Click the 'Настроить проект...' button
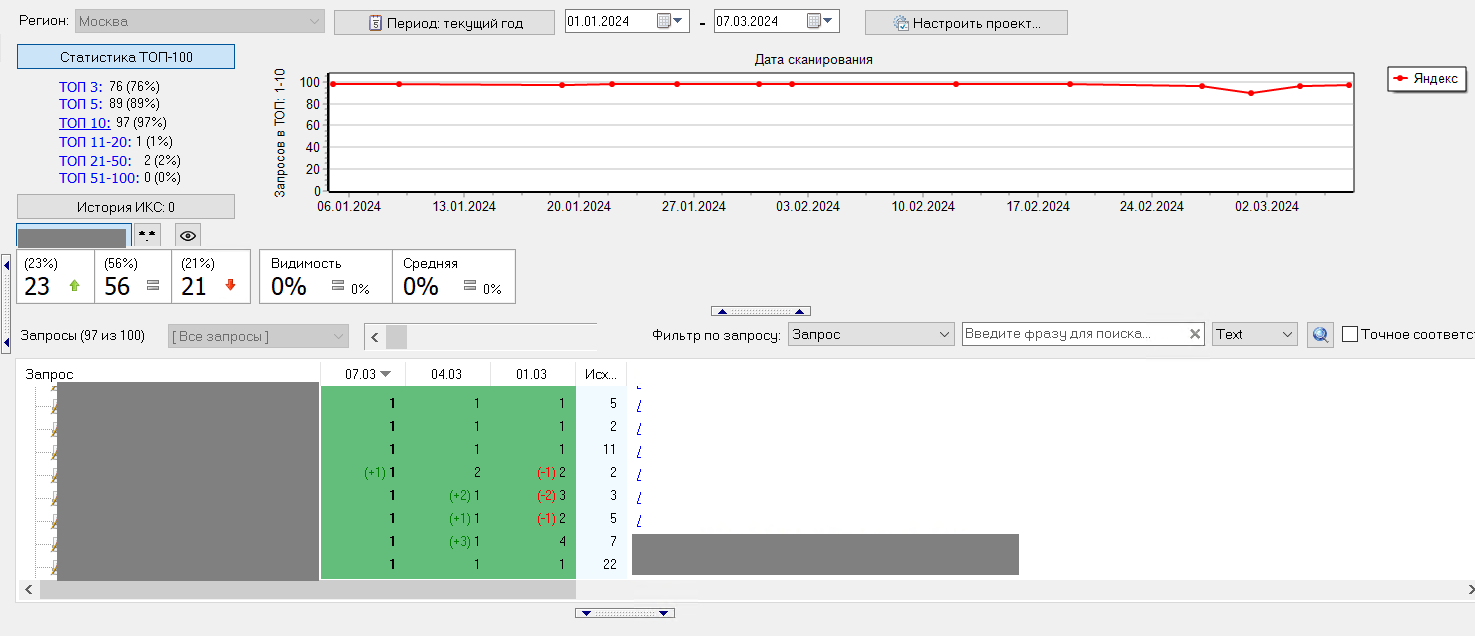 pos(965,23)
